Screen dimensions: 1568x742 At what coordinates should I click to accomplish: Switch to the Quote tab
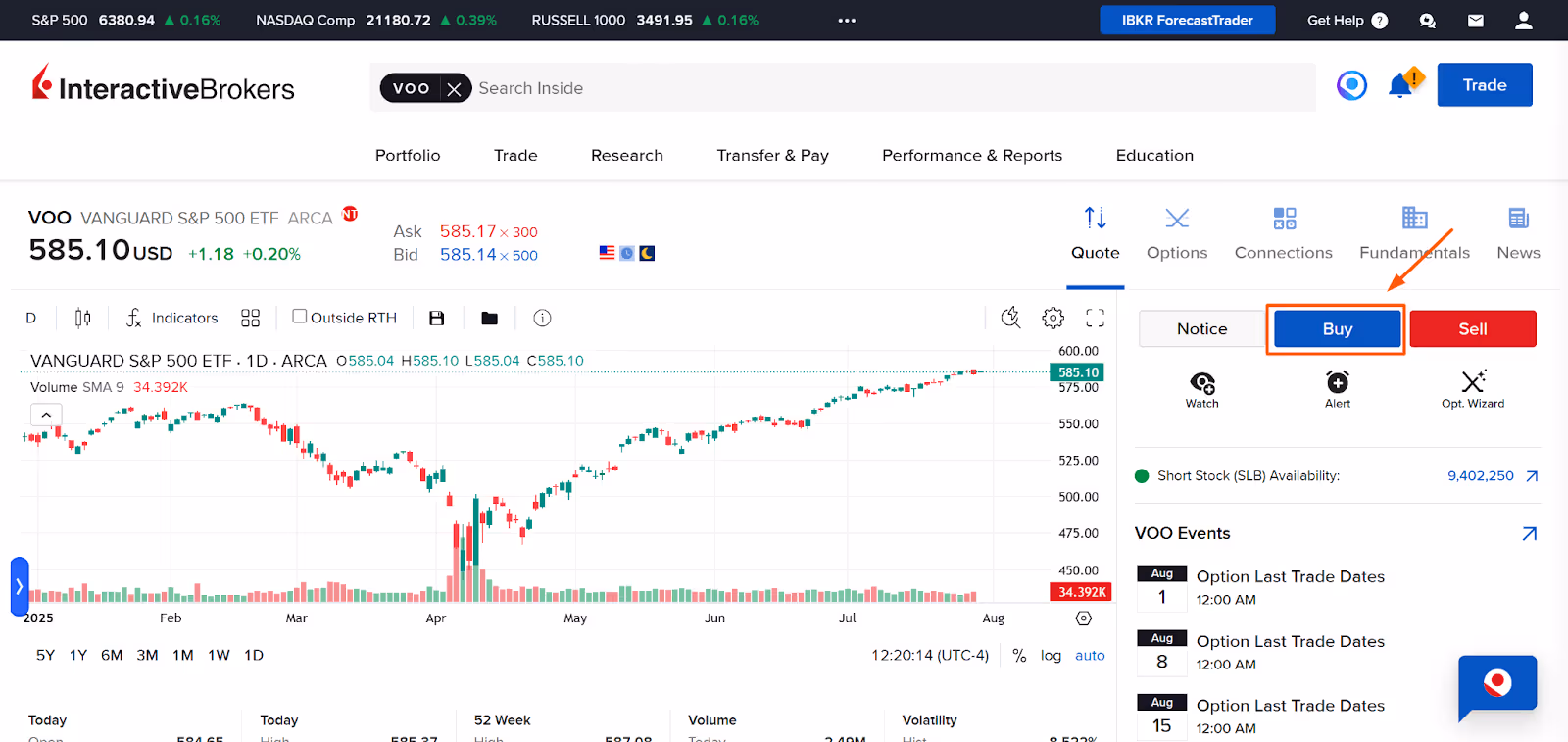1095,233
